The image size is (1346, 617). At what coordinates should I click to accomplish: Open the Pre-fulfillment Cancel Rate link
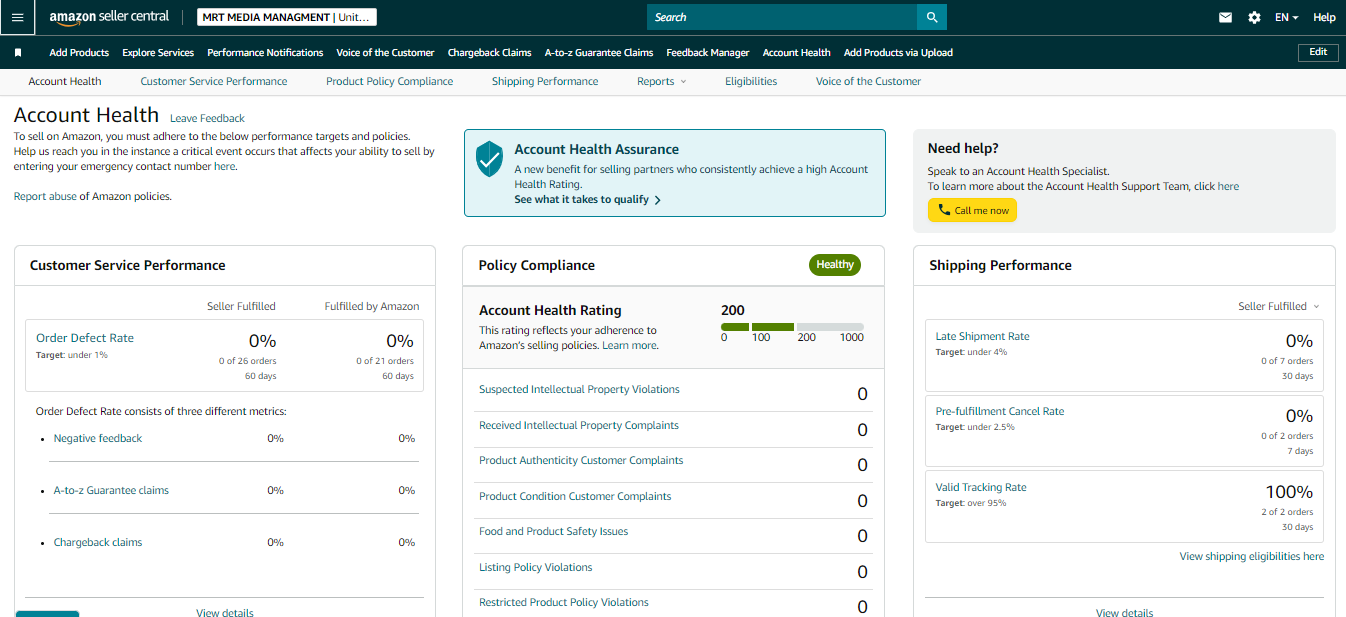click(1000, 411)
